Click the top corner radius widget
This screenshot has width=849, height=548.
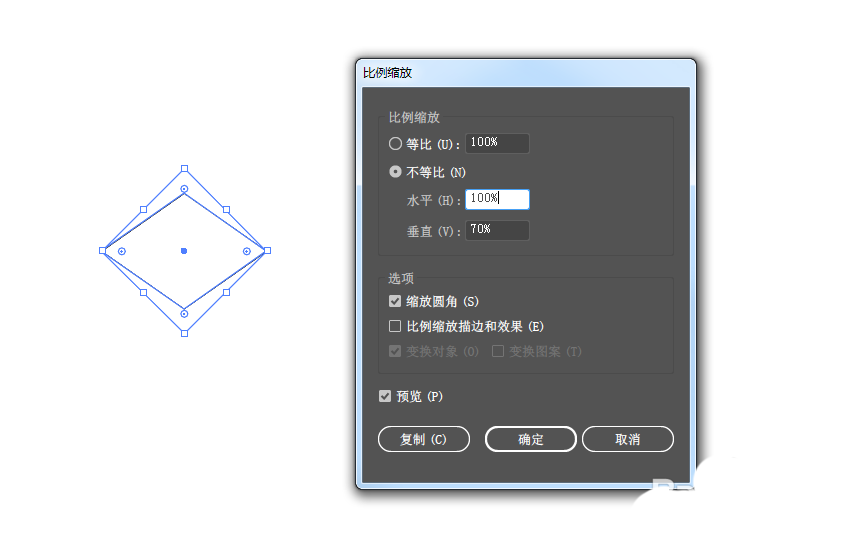[184, 189]
